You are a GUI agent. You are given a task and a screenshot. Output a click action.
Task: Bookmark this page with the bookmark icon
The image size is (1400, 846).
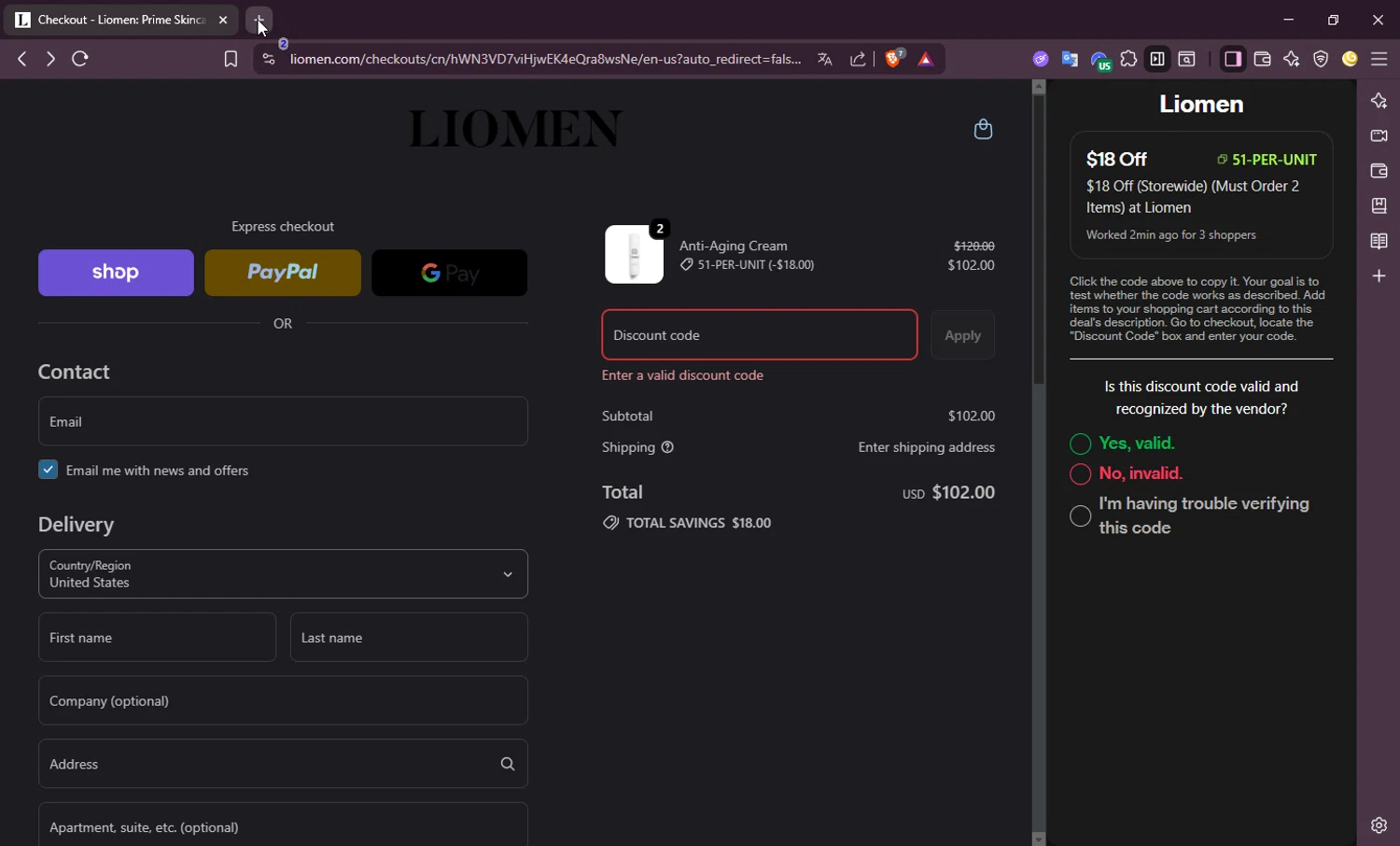[231, 59]
